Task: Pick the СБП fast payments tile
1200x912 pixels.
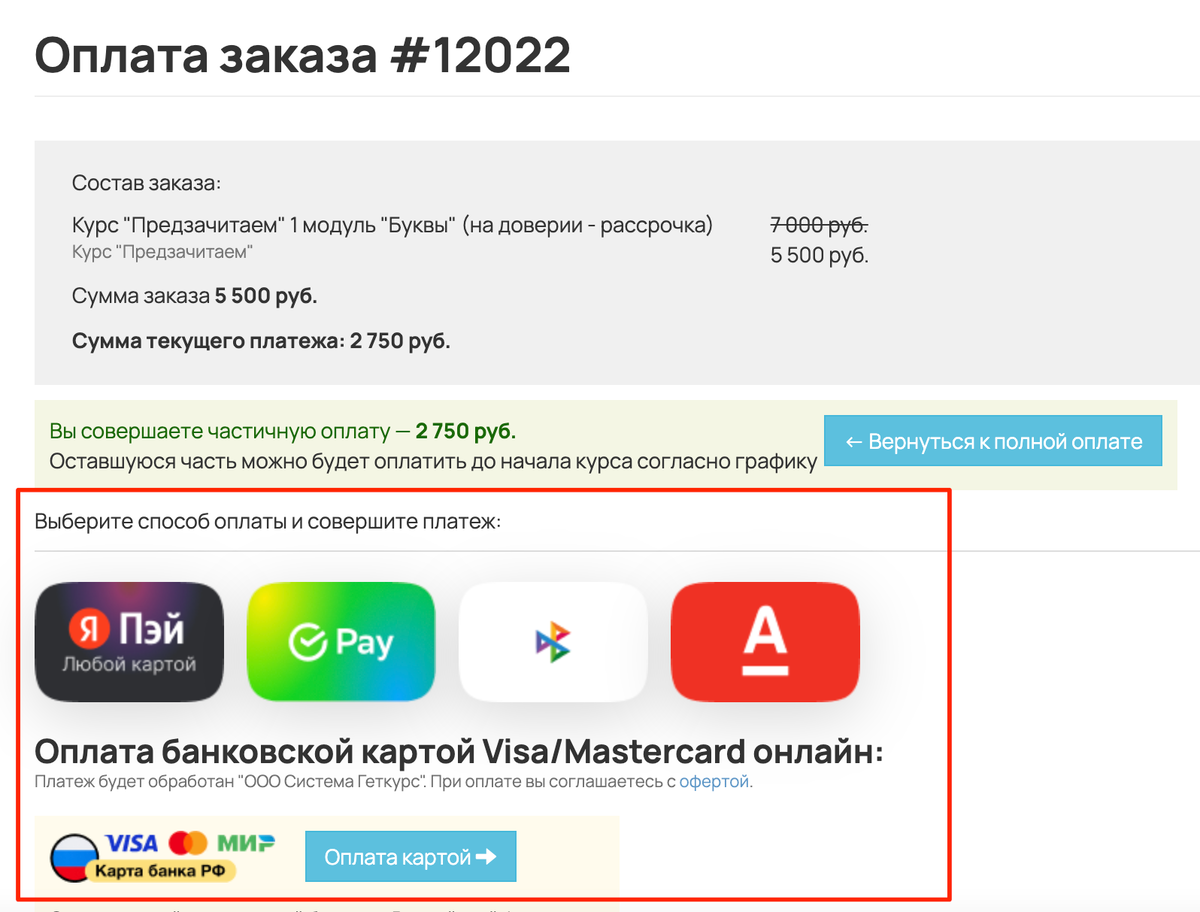Action: [x=553, y=641]
